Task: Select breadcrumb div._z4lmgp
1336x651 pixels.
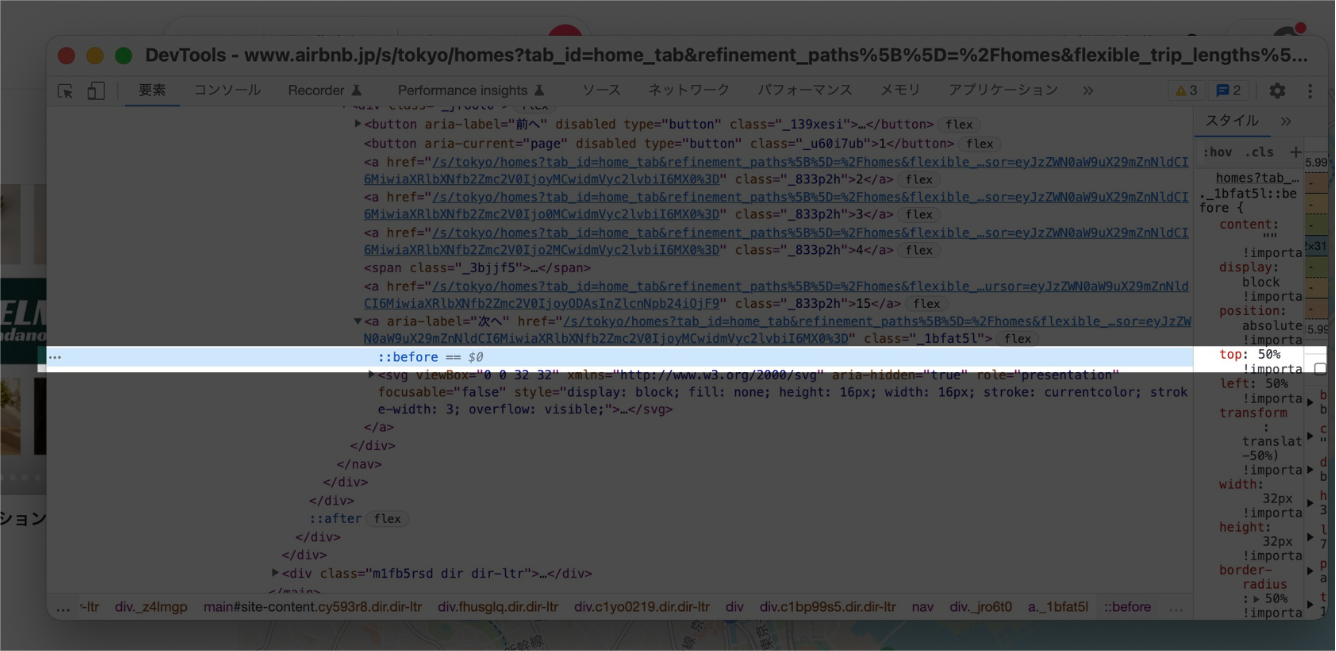Action: click(151, 606)
